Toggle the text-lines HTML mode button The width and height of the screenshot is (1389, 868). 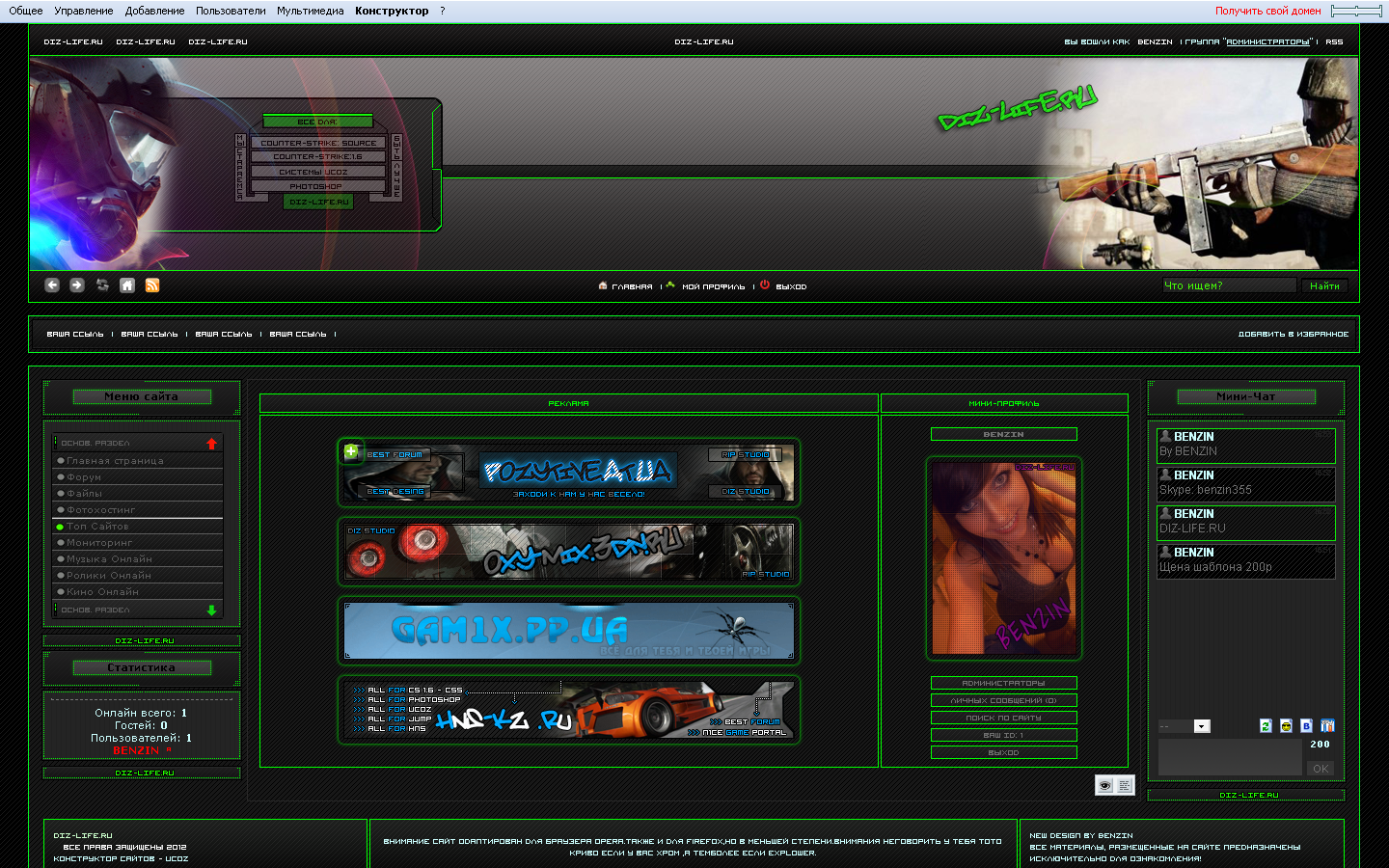tap(1125, 785)
